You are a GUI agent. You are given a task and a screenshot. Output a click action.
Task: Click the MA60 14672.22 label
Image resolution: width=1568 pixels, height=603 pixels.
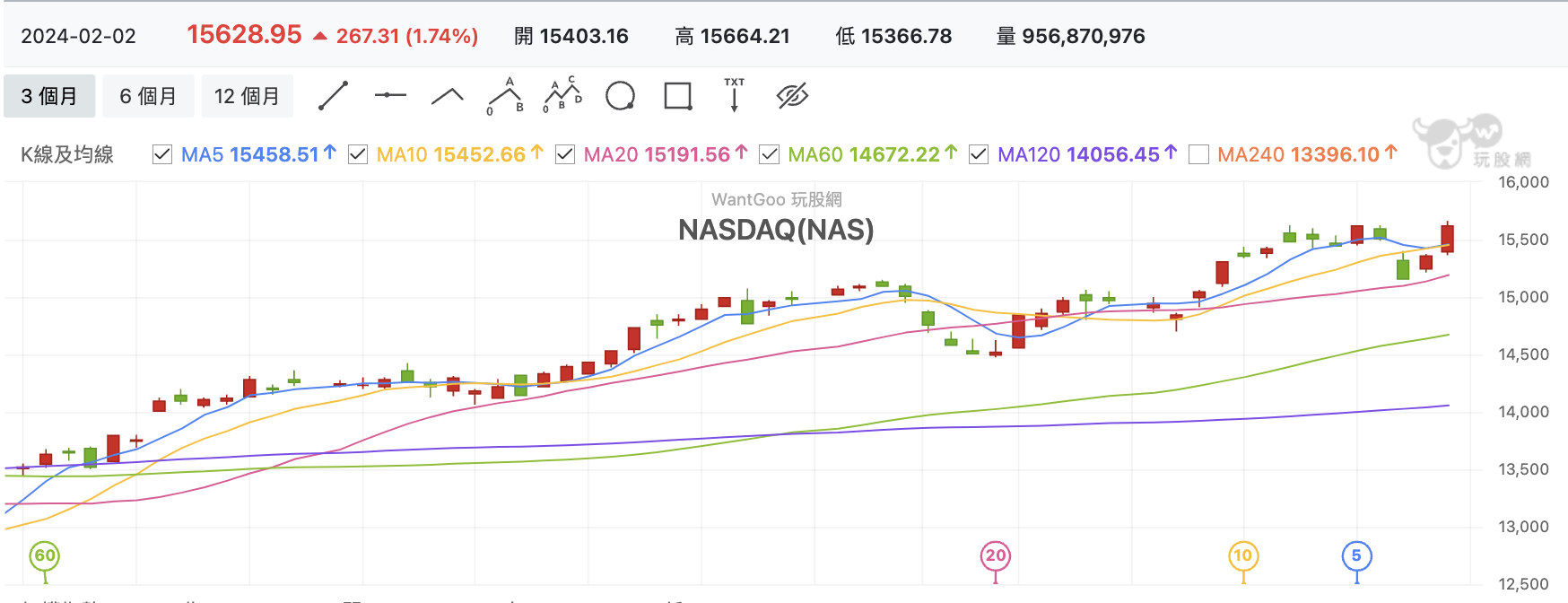(873, 154)
